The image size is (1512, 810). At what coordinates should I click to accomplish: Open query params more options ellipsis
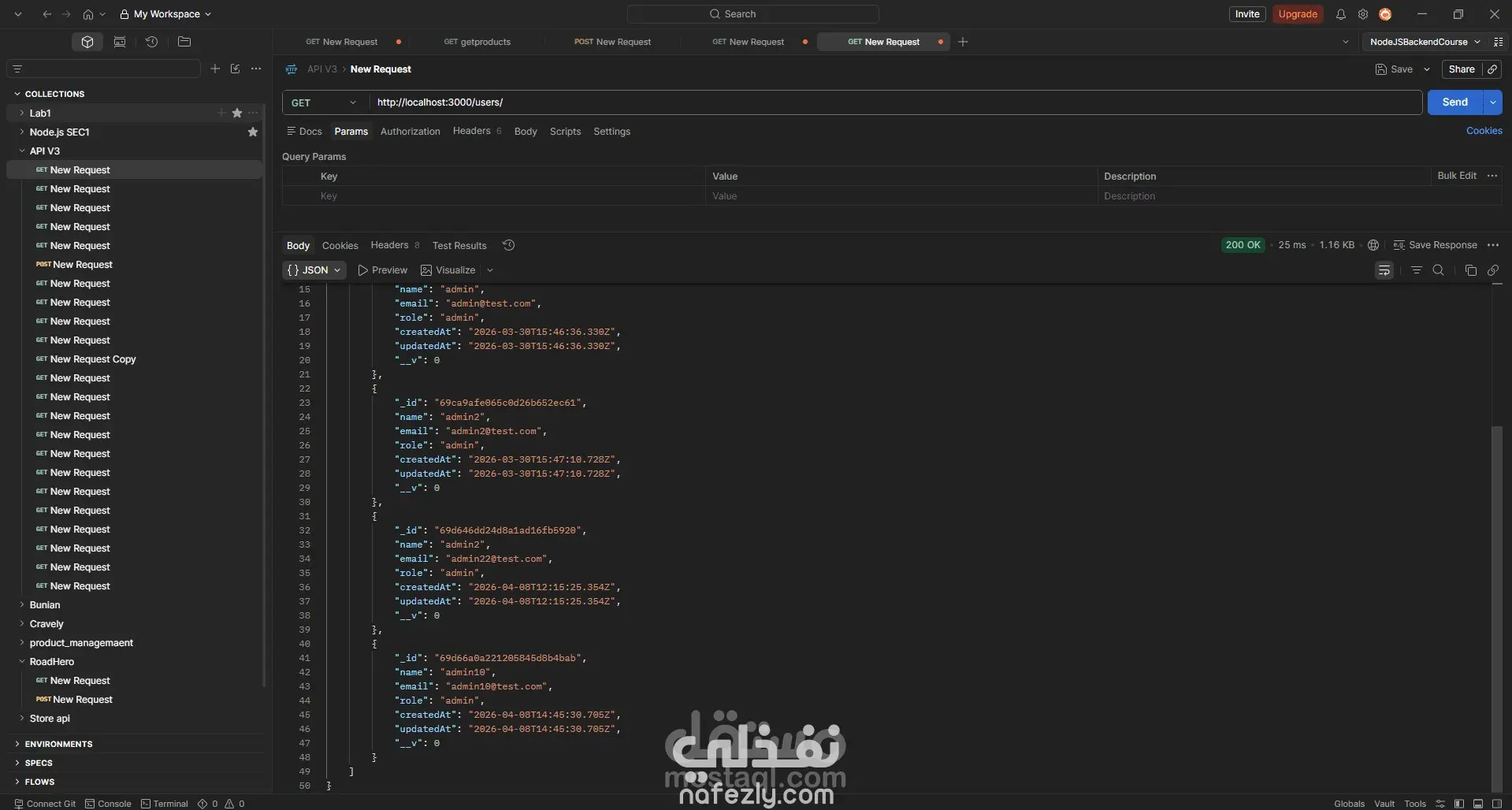(x=1492, y=176)
